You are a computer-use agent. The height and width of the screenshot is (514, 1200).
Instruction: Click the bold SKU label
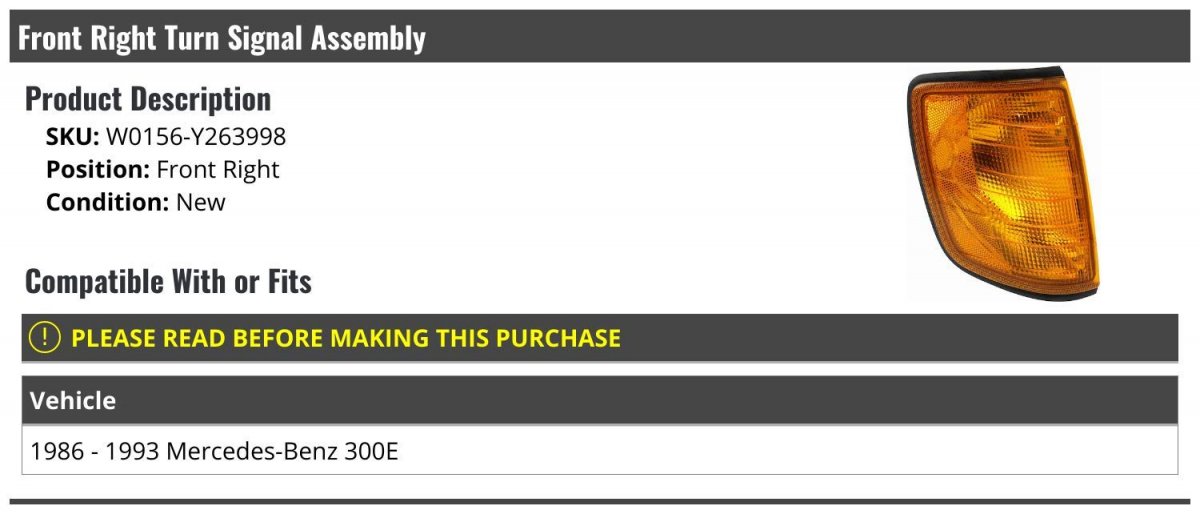(72, 137)
